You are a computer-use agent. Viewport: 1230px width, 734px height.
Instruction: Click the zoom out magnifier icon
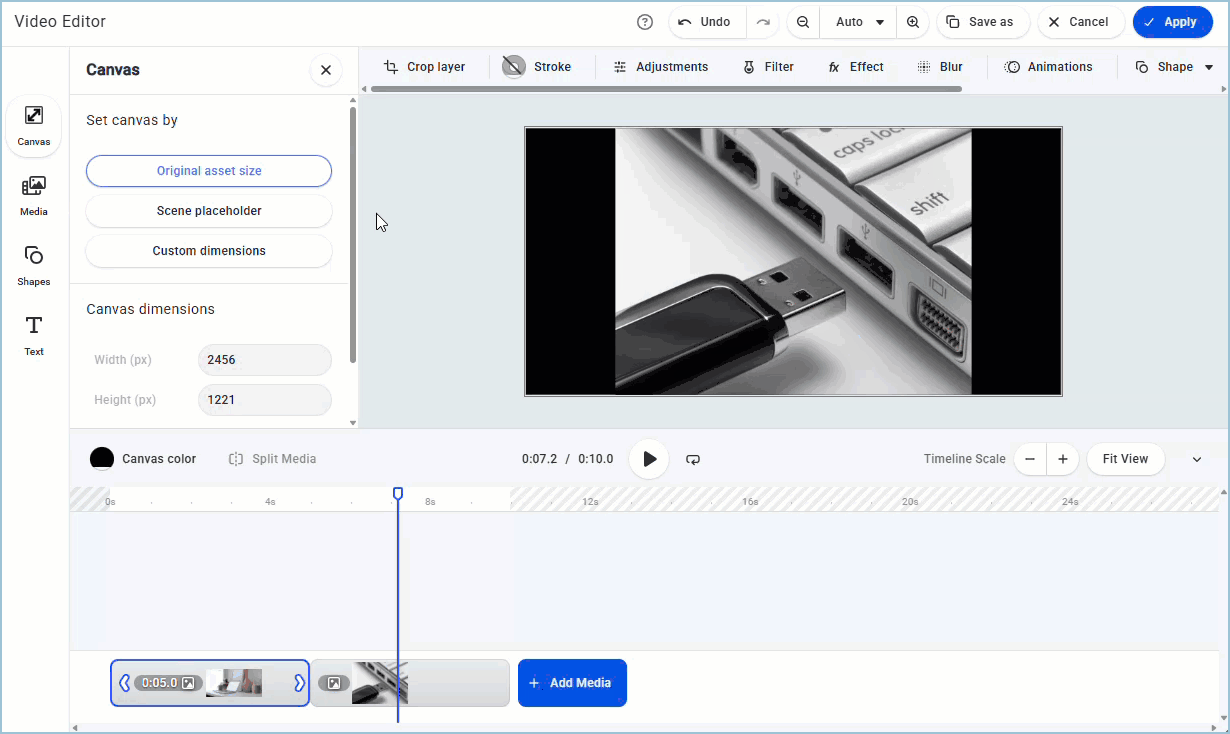802,22
